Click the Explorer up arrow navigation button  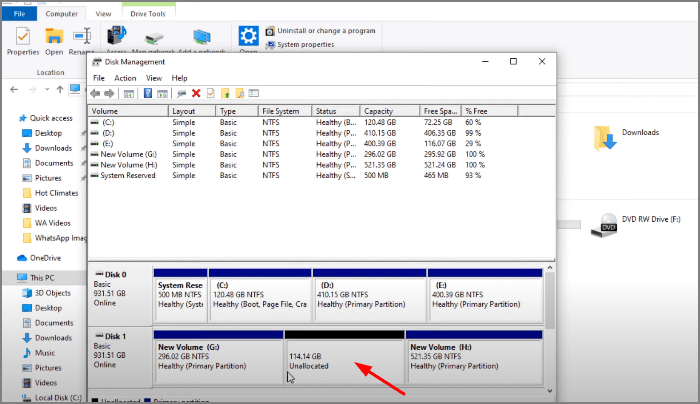[x=58, y=89]
